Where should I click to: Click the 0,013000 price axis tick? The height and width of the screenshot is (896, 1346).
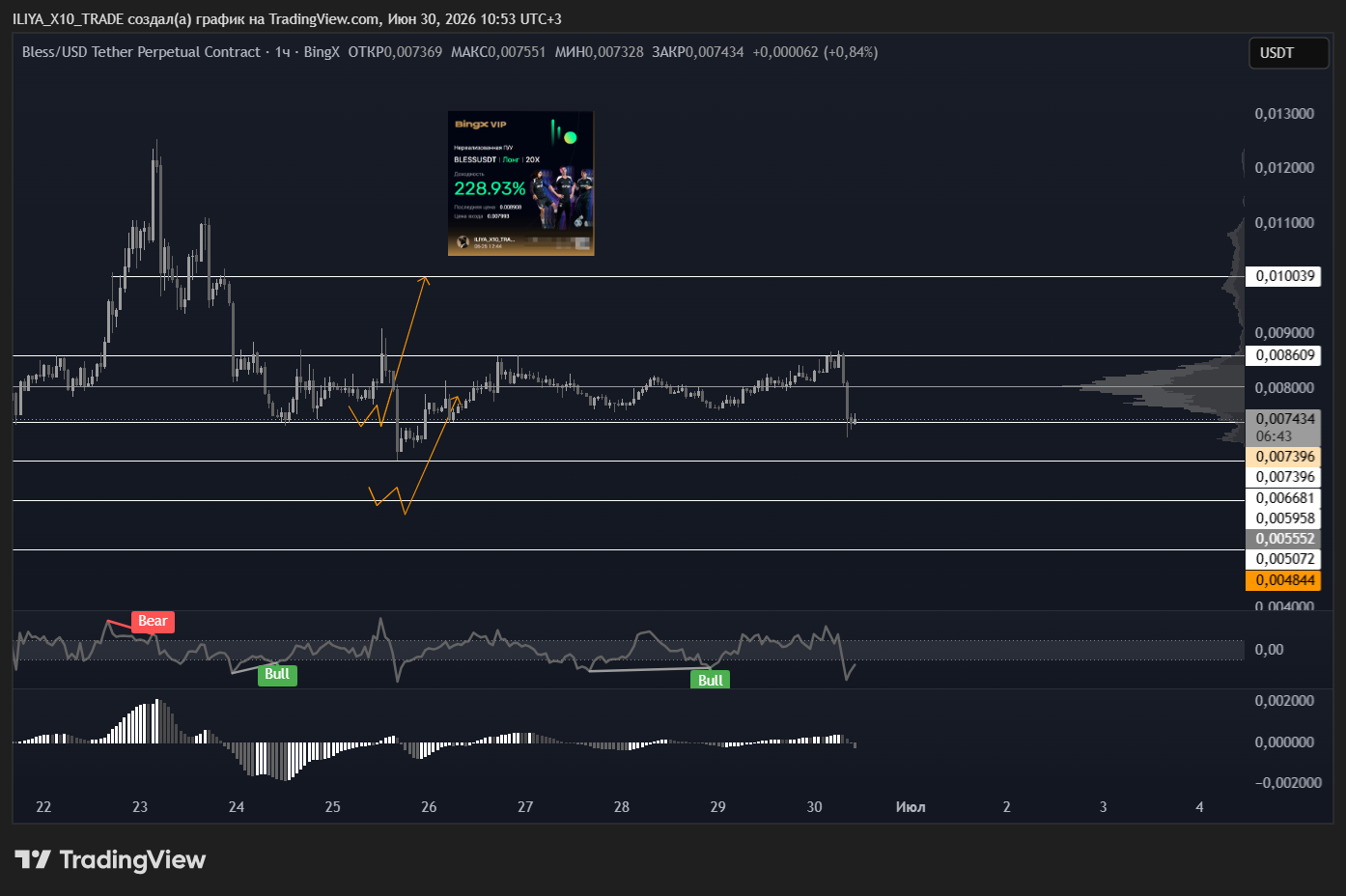[x=1284, y=114]
